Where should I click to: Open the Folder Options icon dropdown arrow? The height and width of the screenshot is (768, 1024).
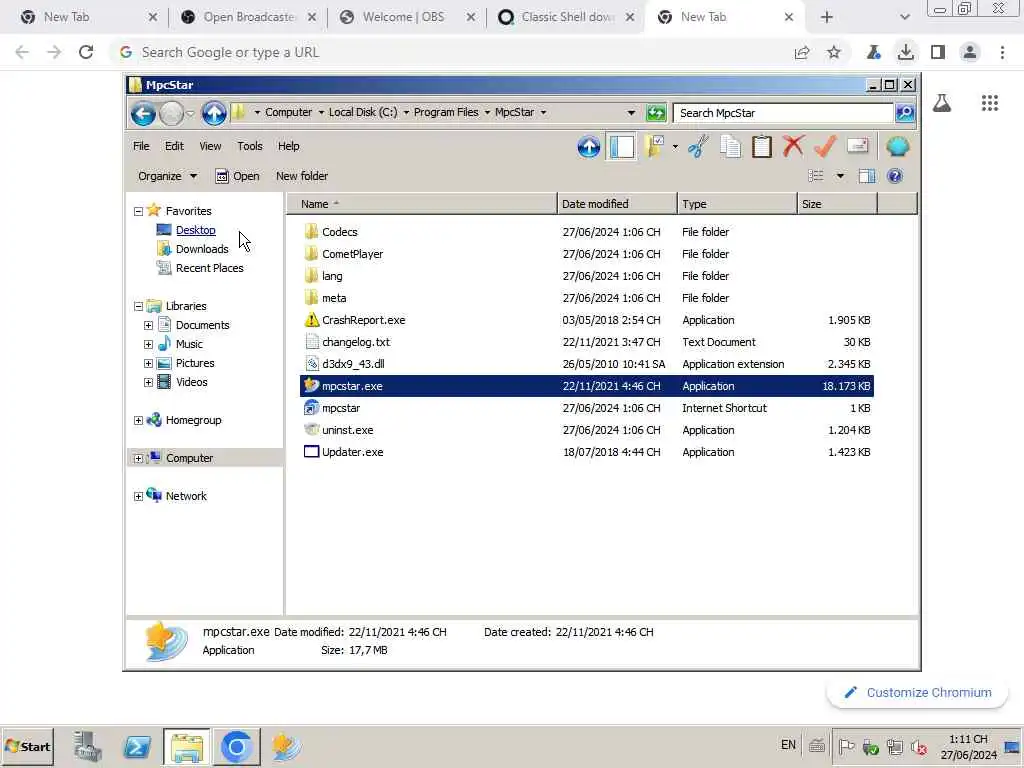[675, 147]
